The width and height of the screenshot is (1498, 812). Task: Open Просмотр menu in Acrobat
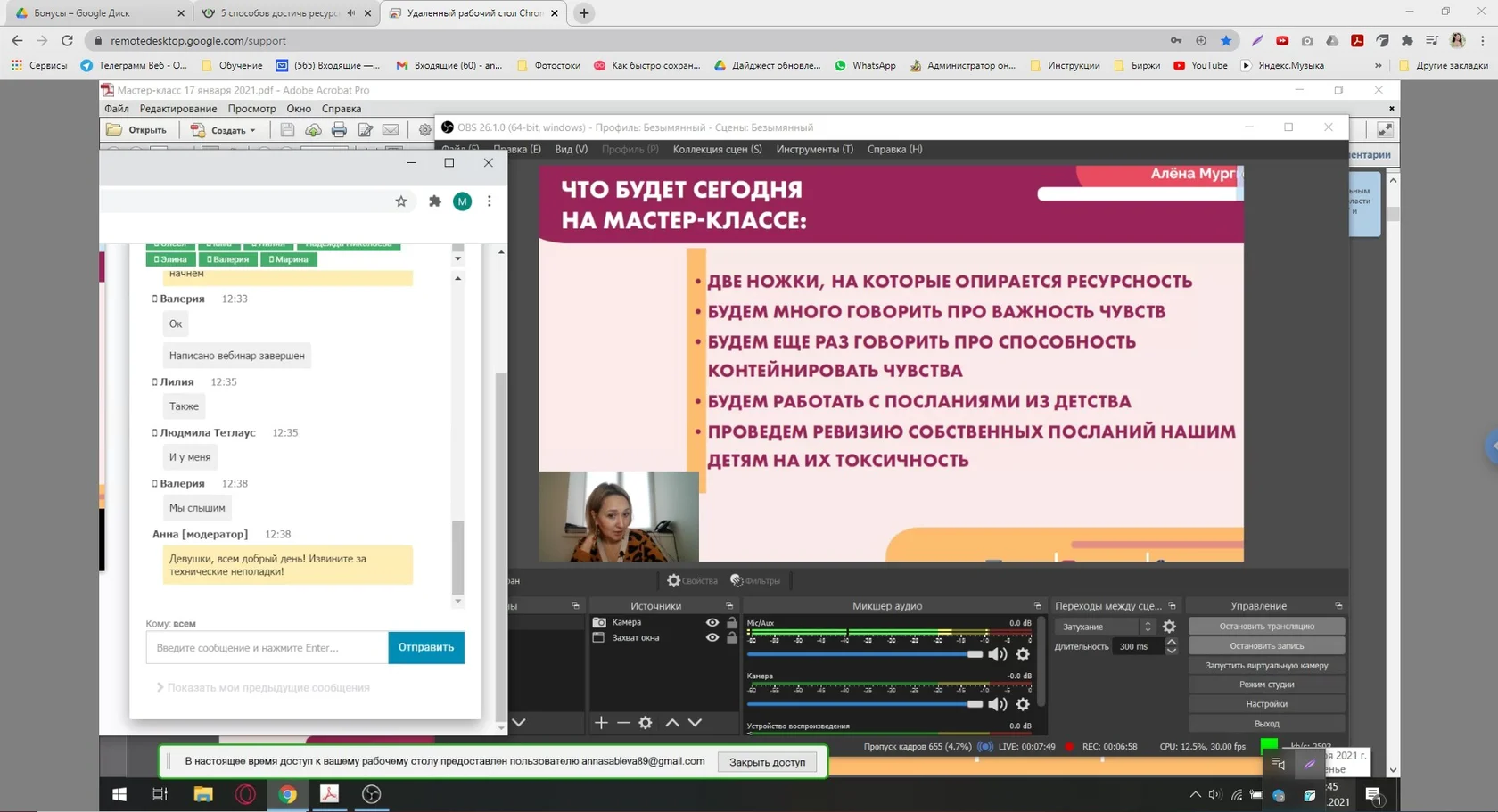(x=251, y=109)
